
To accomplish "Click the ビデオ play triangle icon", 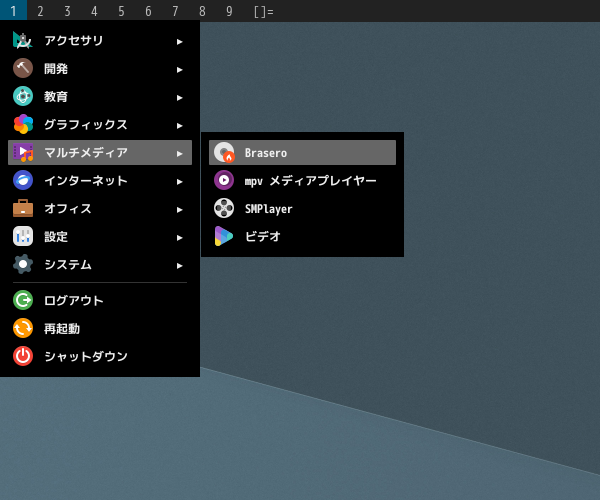I will pos(224,236).
